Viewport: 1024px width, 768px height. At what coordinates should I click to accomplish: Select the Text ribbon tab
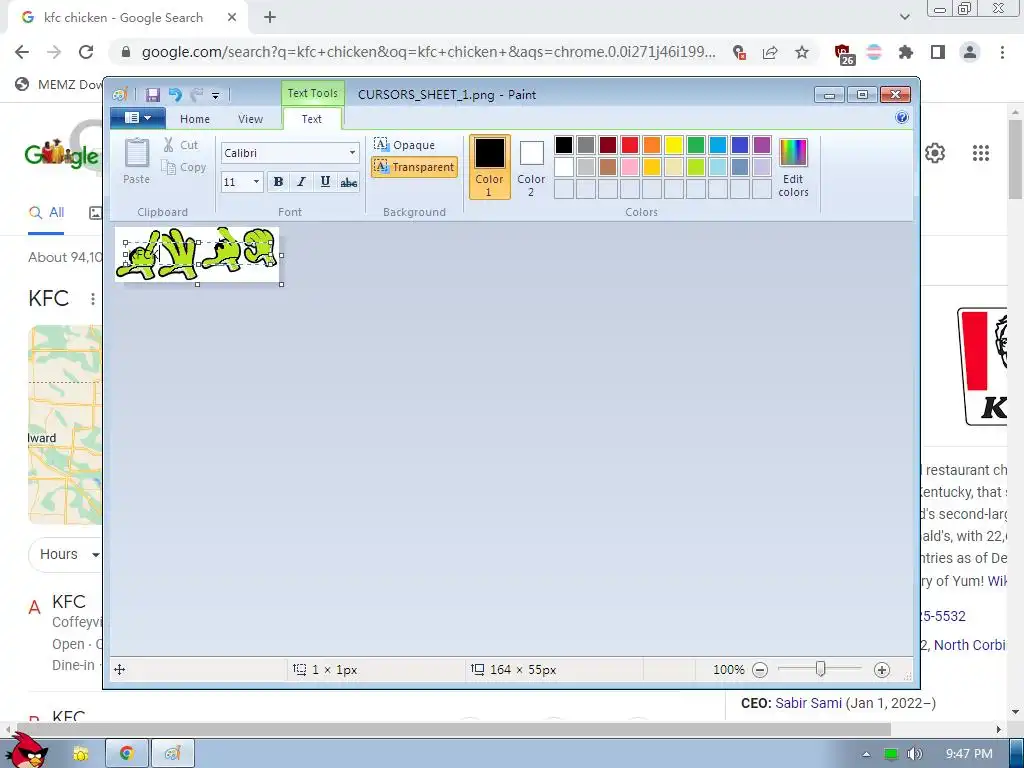tap(312, 119)
